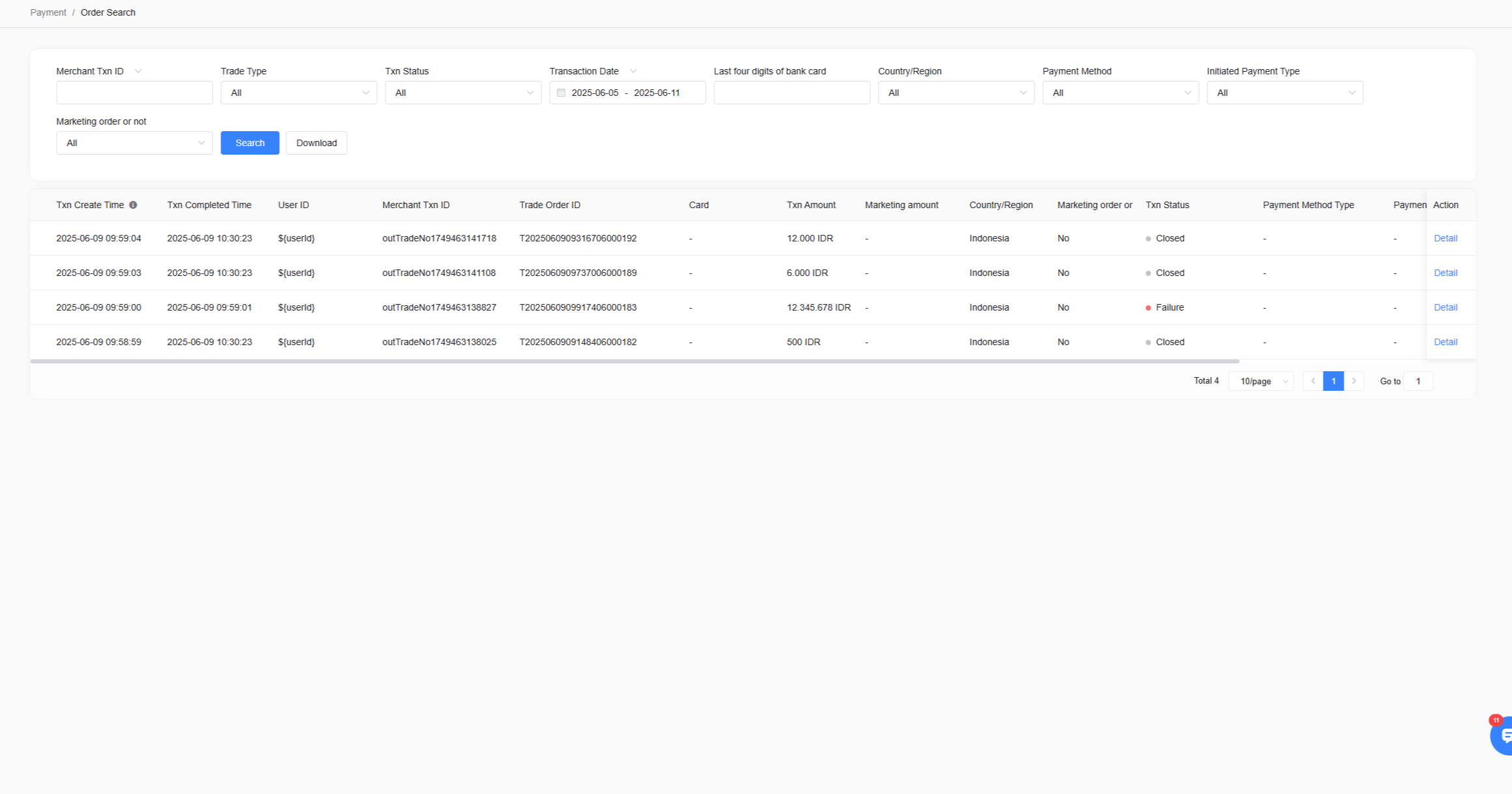Open Detail for order outTradeNo1749463141108
Viewport: 1512px width, 794px height.
click(1445, 273)
